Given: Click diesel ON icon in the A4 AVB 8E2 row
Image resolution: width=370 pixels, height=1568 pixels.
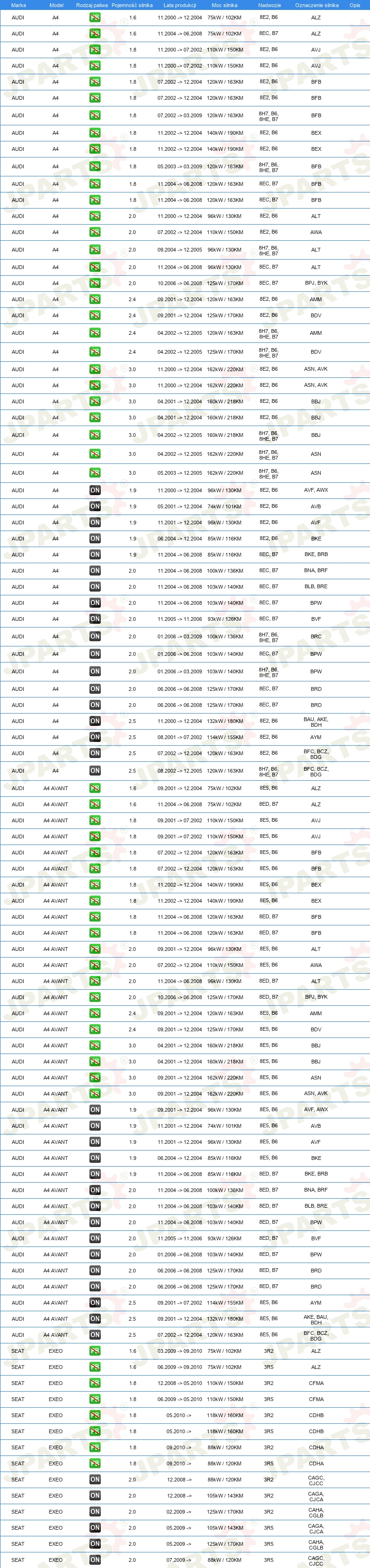Looking at the screenshot, I should pyautogui.click(x=95, y=507).
